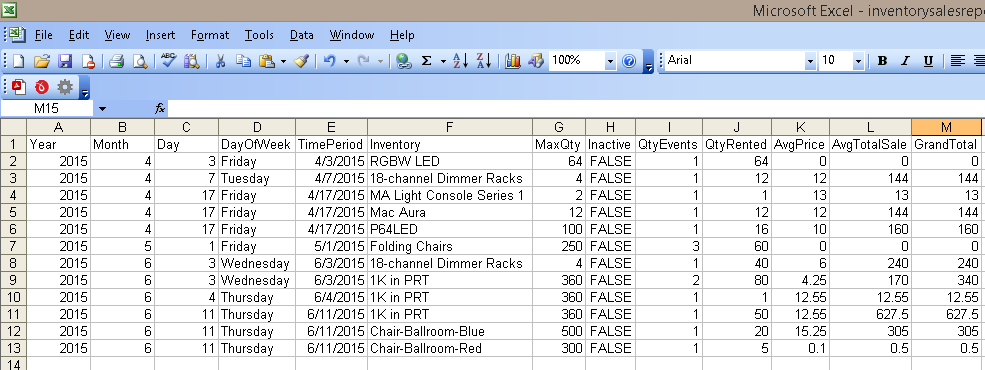Click the red PDF email icon
This screenshot has width=985, height=370.
coord(41,86)
